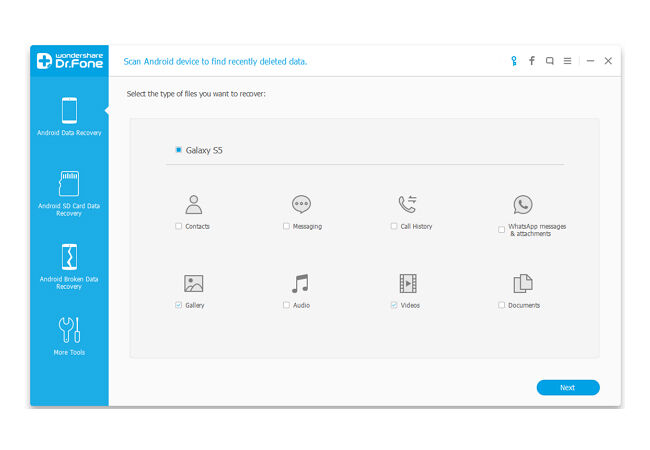Open Android Data Recovery from sidebar
This screenshot has width=650, height=450.
coord(69,116)
